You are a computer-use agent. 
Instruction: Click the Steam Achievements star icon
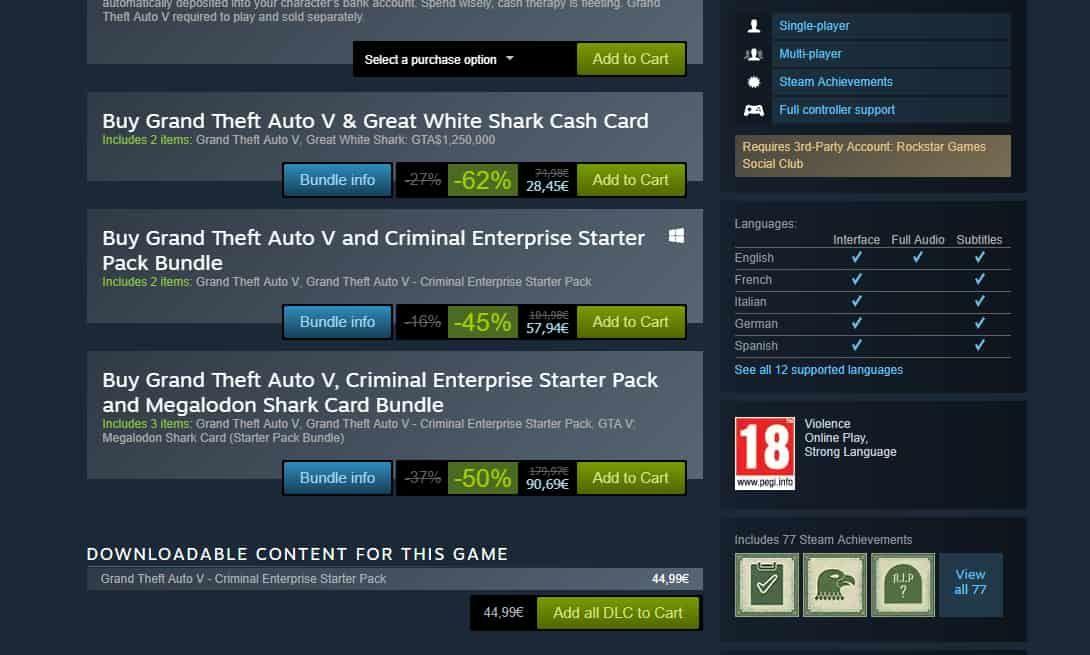(x=754, y=82)
